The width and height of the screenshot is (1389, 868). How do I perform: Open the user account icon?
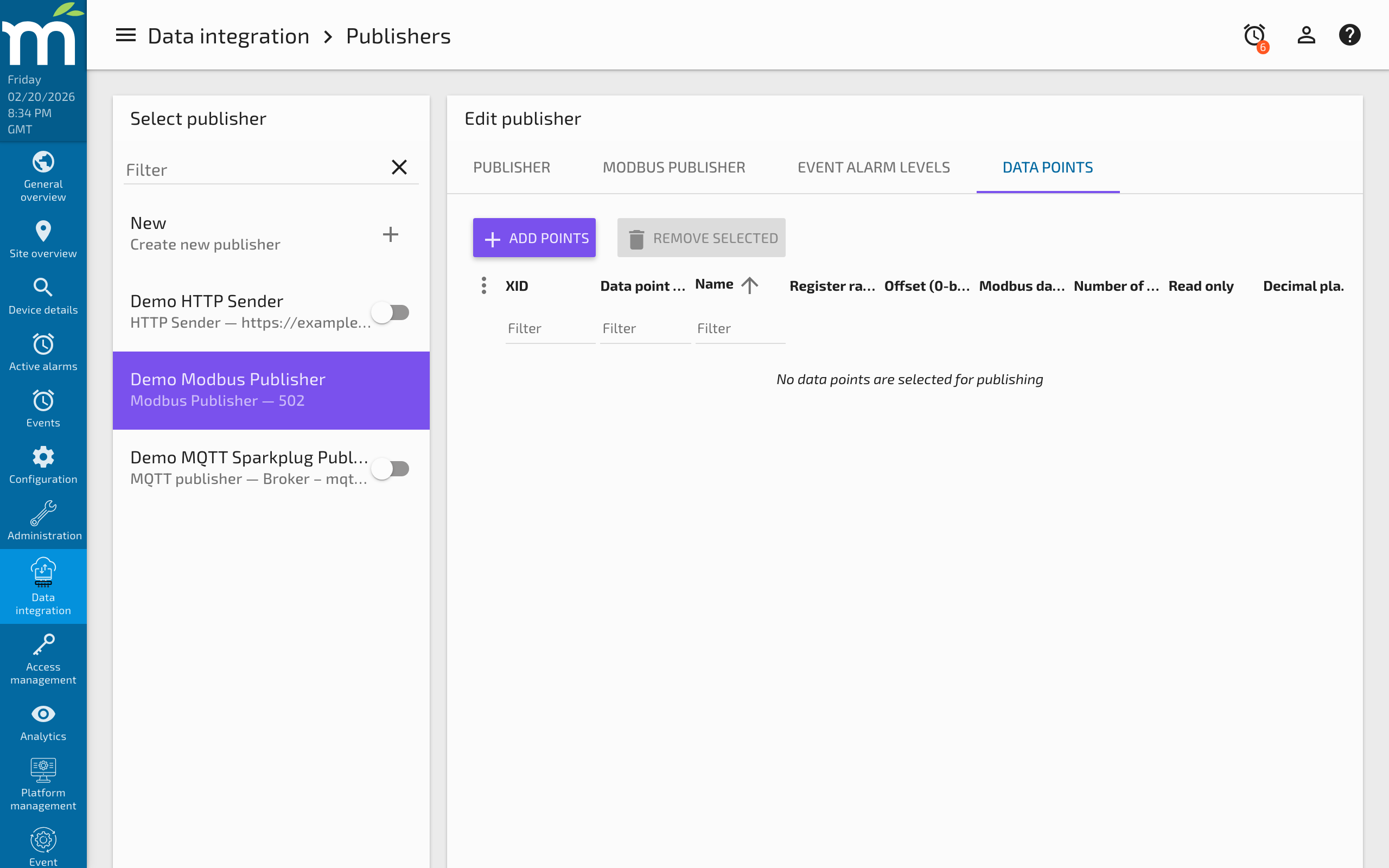point(1306,36)
